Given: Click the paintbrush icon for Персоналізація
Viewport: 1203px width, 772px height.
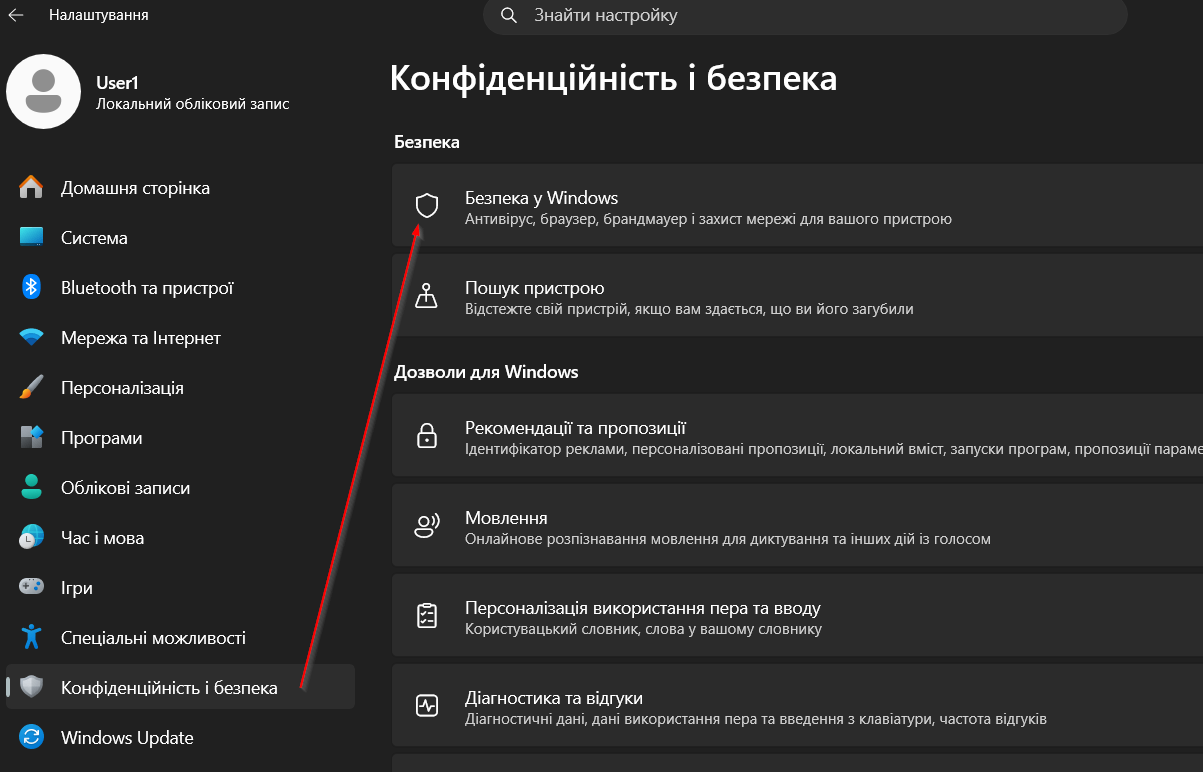Looking at the screenshot, I should click(x=32, y=388).
